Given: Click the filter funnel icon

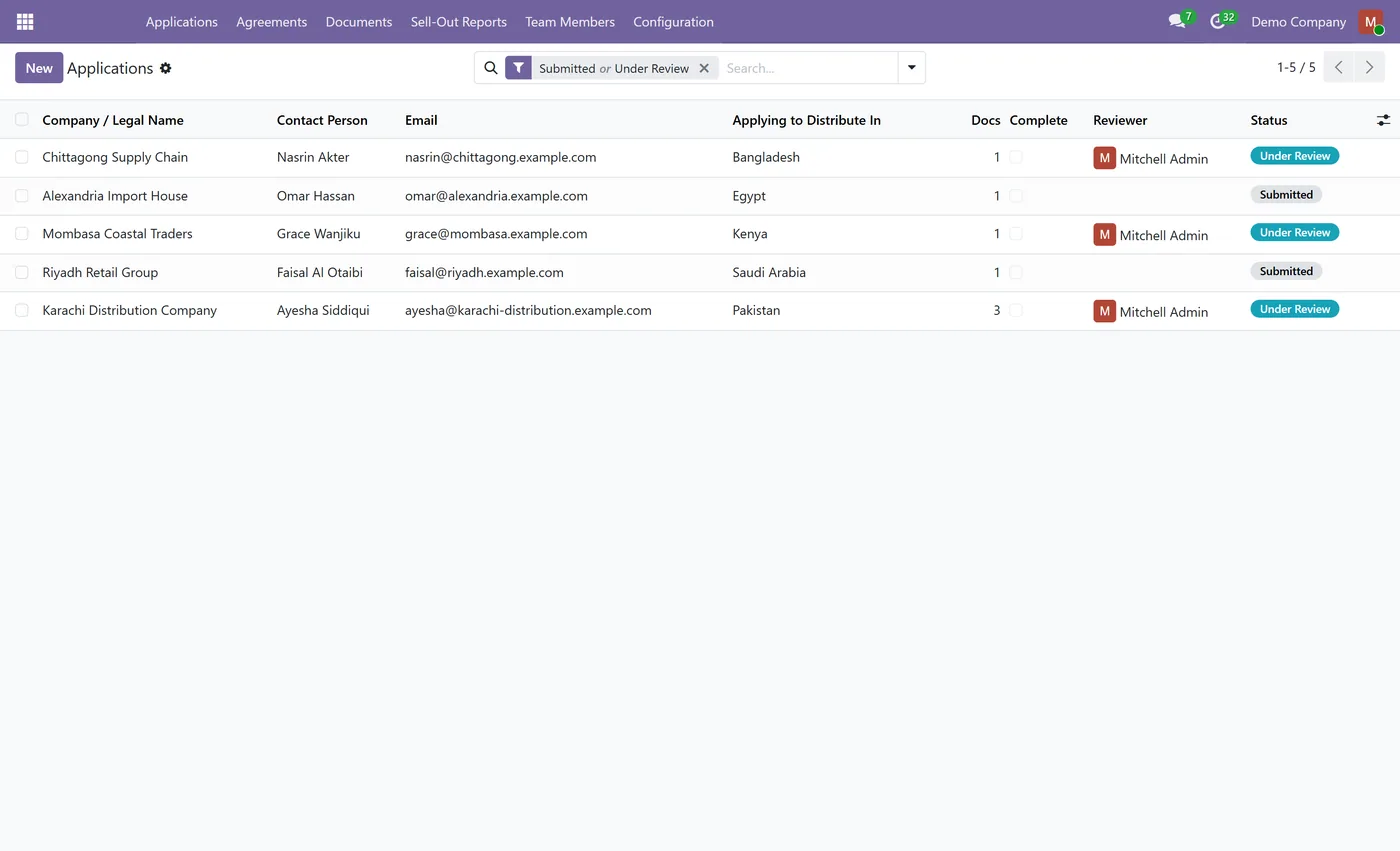Looking at the screenshot, I should tap(518, 68).
